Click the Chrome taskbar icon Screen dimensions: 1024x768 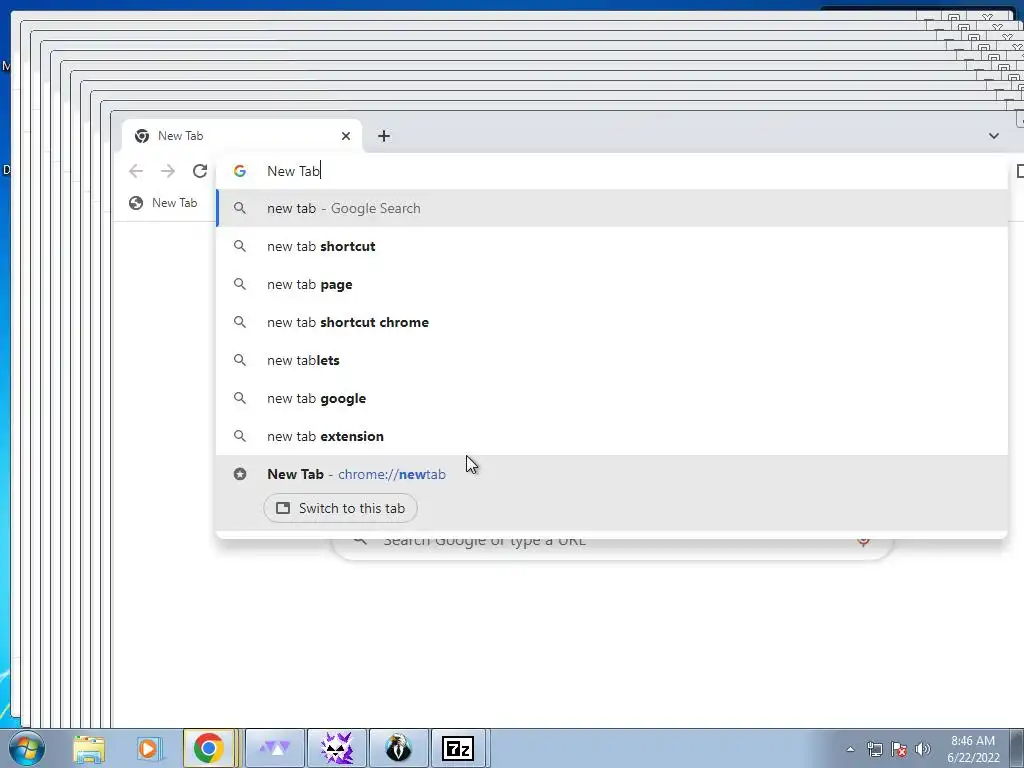coord(208,748)
